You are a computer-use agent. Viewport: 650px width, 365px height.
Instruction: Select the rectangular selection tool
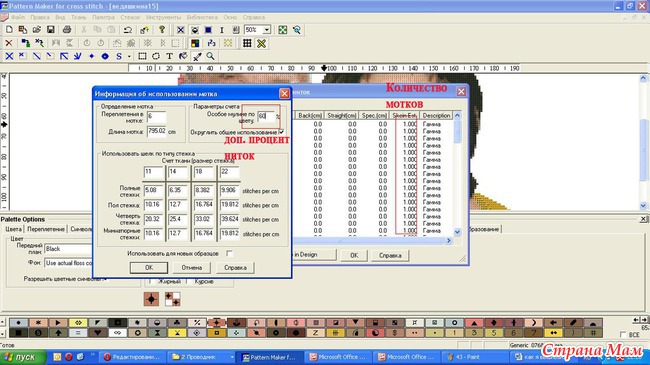click(142, 56)
